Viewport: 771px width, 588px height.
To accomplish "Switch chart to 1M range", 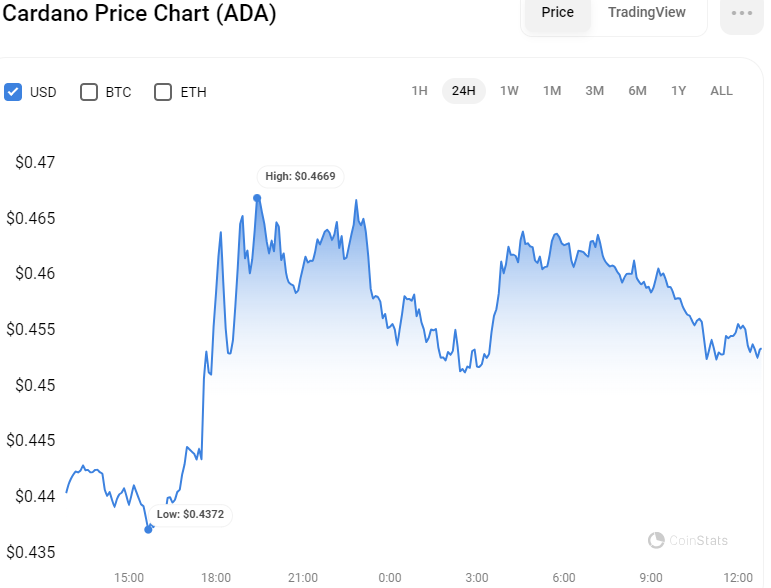I will coord(552,91).
